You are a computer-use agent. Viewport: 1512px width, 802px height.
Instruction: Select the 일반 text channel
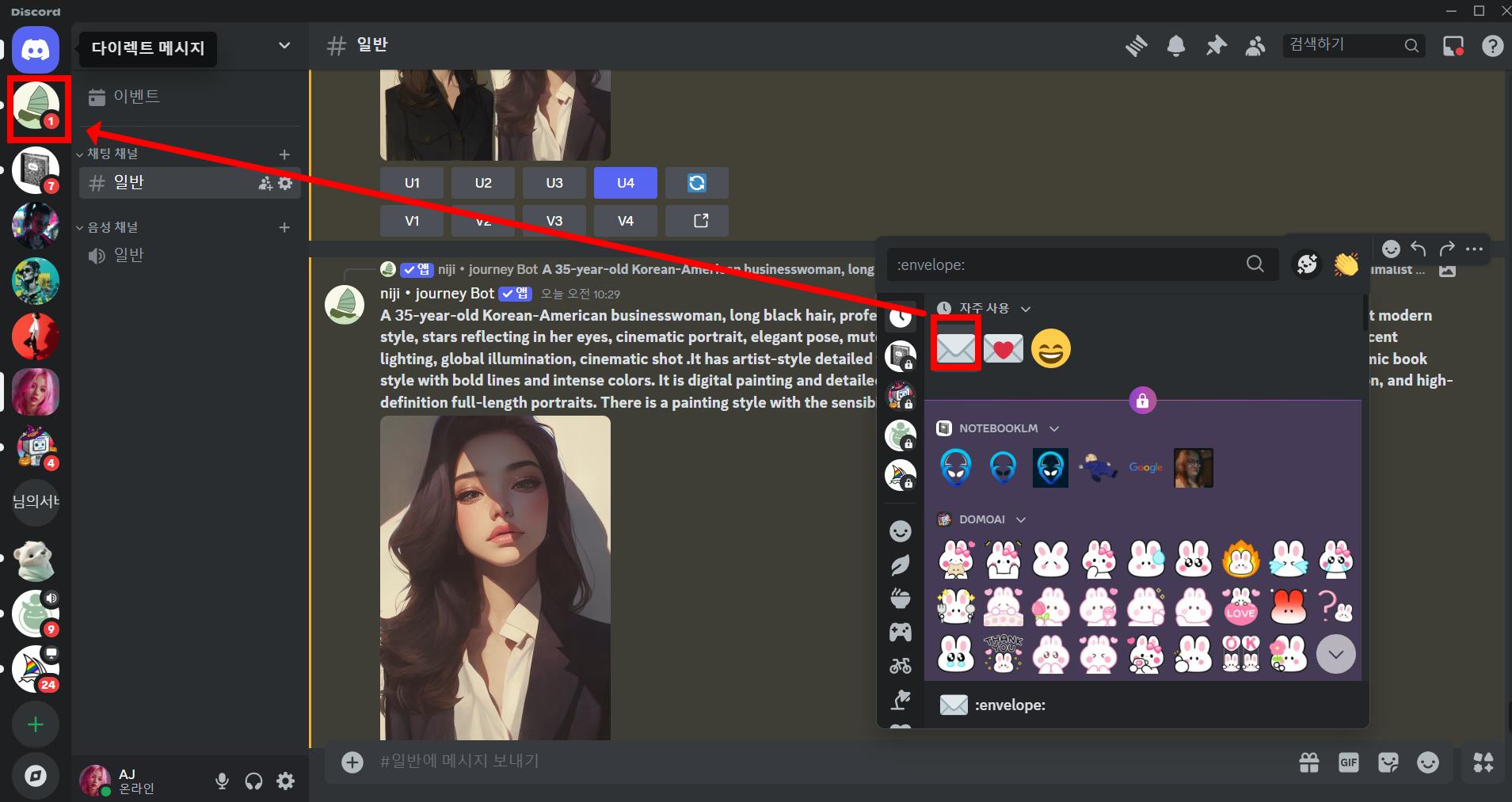(x=129, y=183)
